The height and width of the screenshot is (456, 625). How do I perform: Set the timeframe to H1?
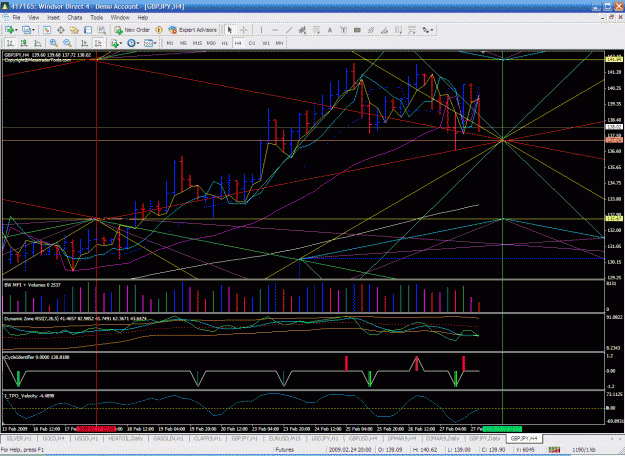tap(224, 43)
